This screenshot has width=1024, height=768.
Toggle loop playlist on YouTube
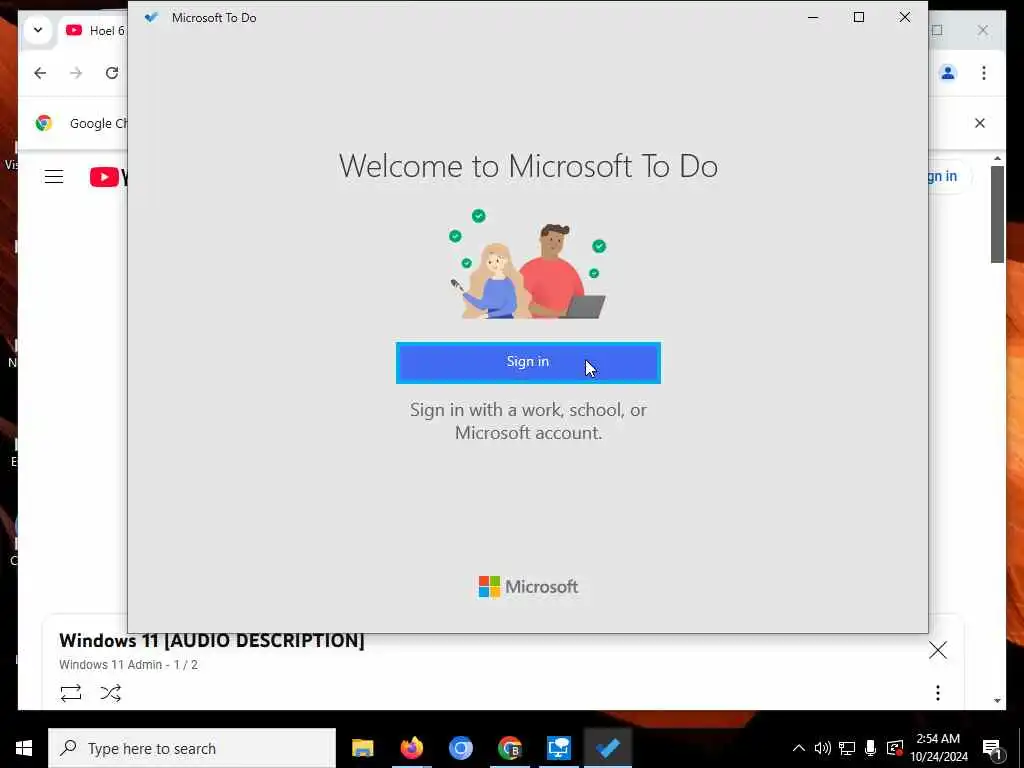pyautogui.click(x=71, y=693)
